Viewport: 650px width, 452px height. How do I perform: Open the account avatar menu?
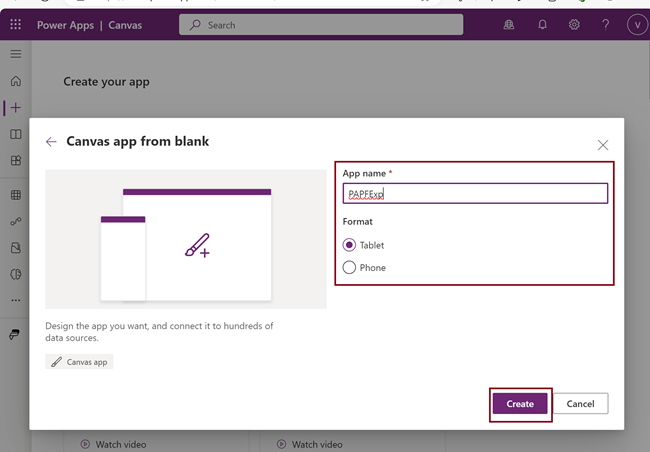637,25
